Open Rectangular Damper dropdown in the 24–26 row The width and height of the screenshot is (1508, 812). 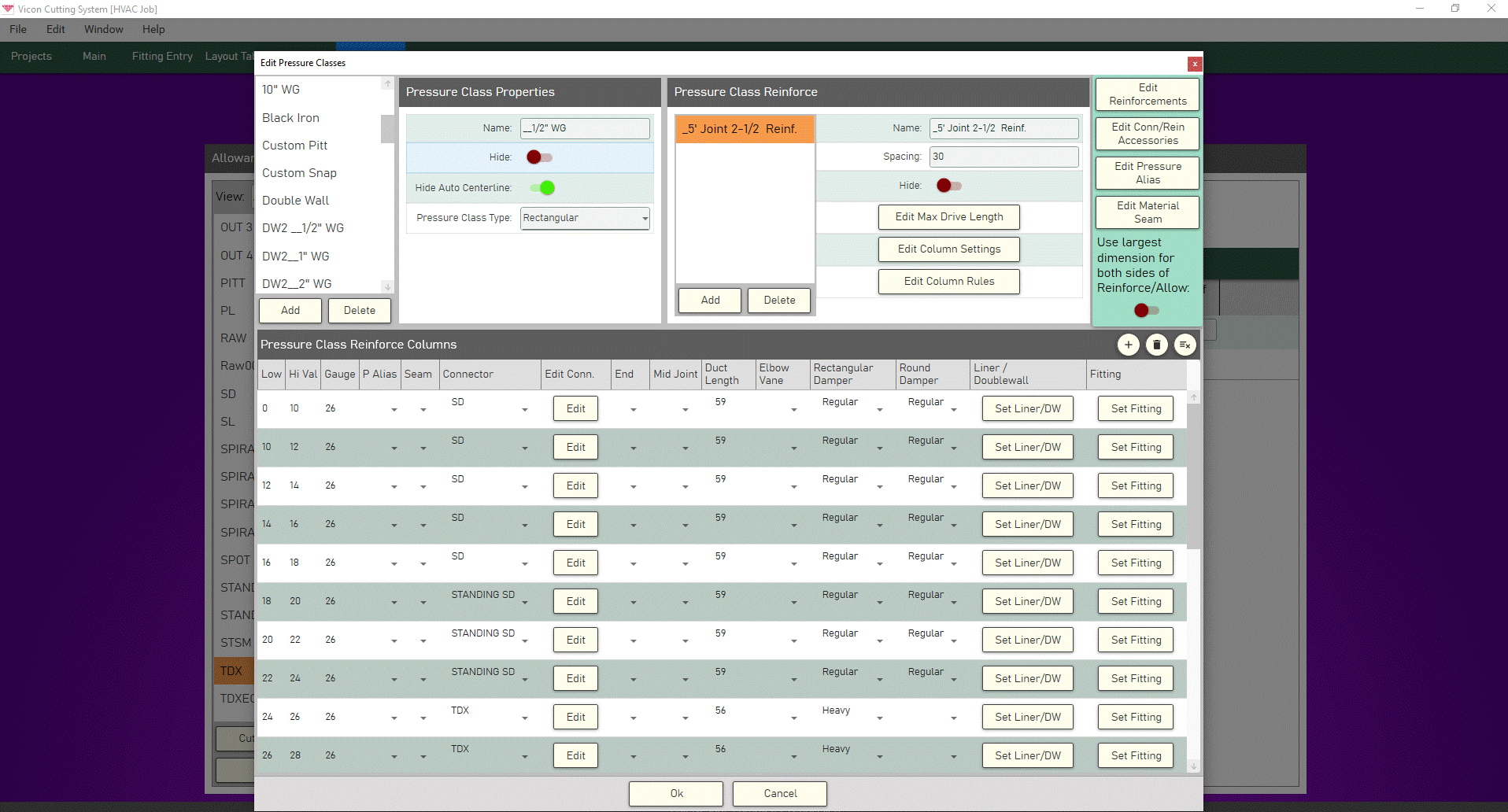879,718
